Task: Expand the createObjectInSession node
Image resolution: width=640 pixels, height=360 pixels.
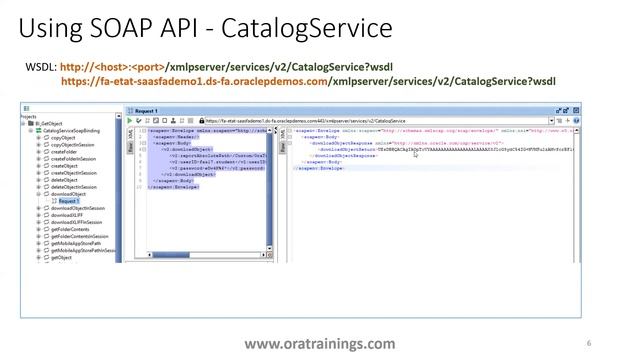Action: pos(39,173)
